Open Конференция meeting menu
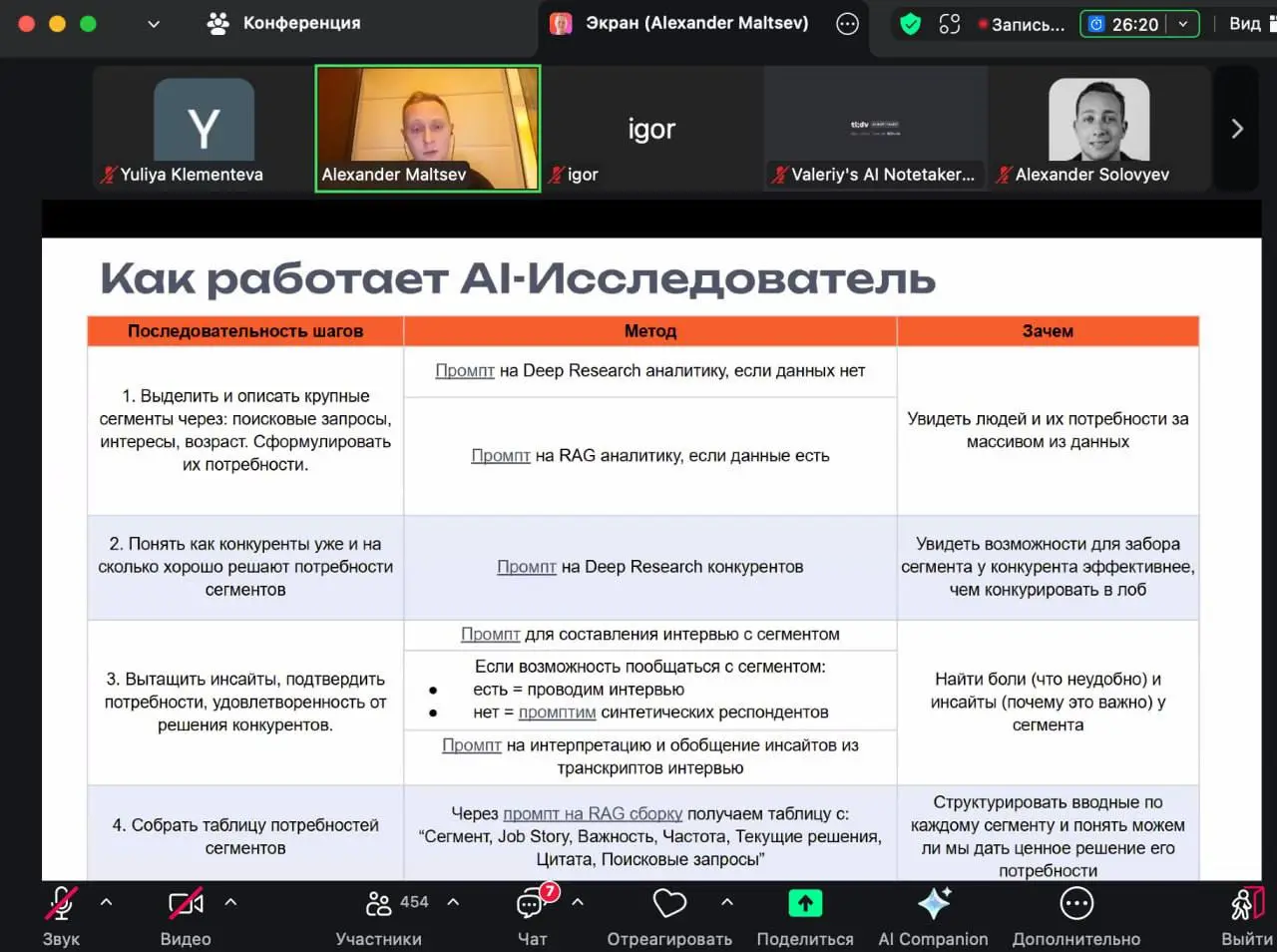 283,23
